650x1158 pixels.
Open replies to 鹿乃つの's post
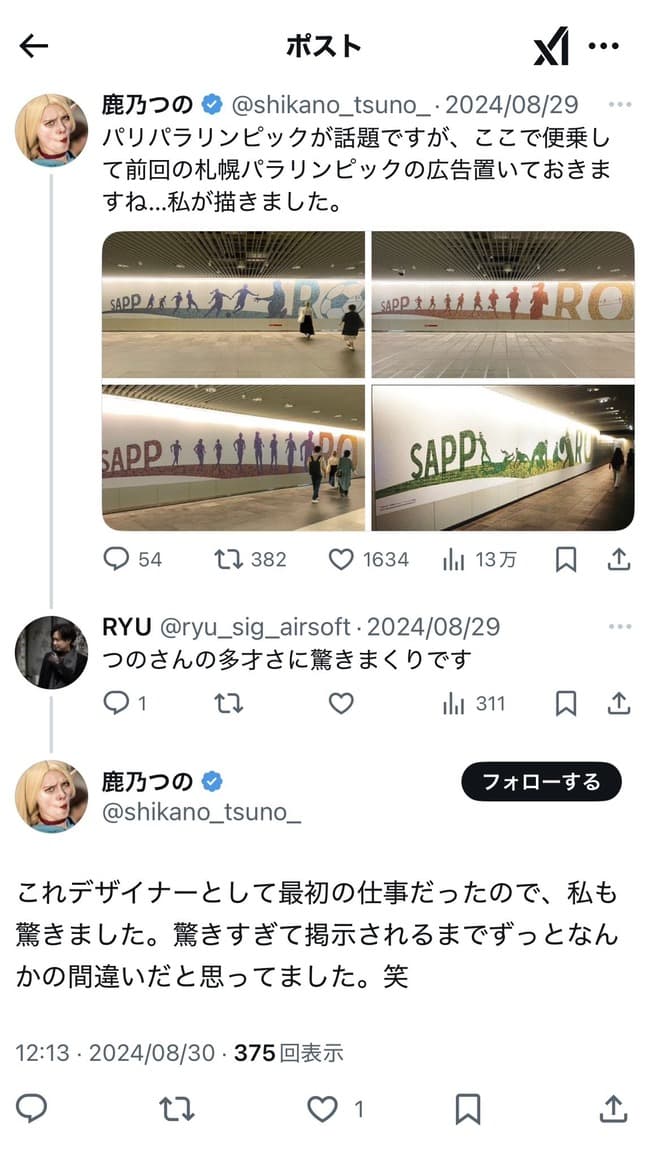pos(116,560)
